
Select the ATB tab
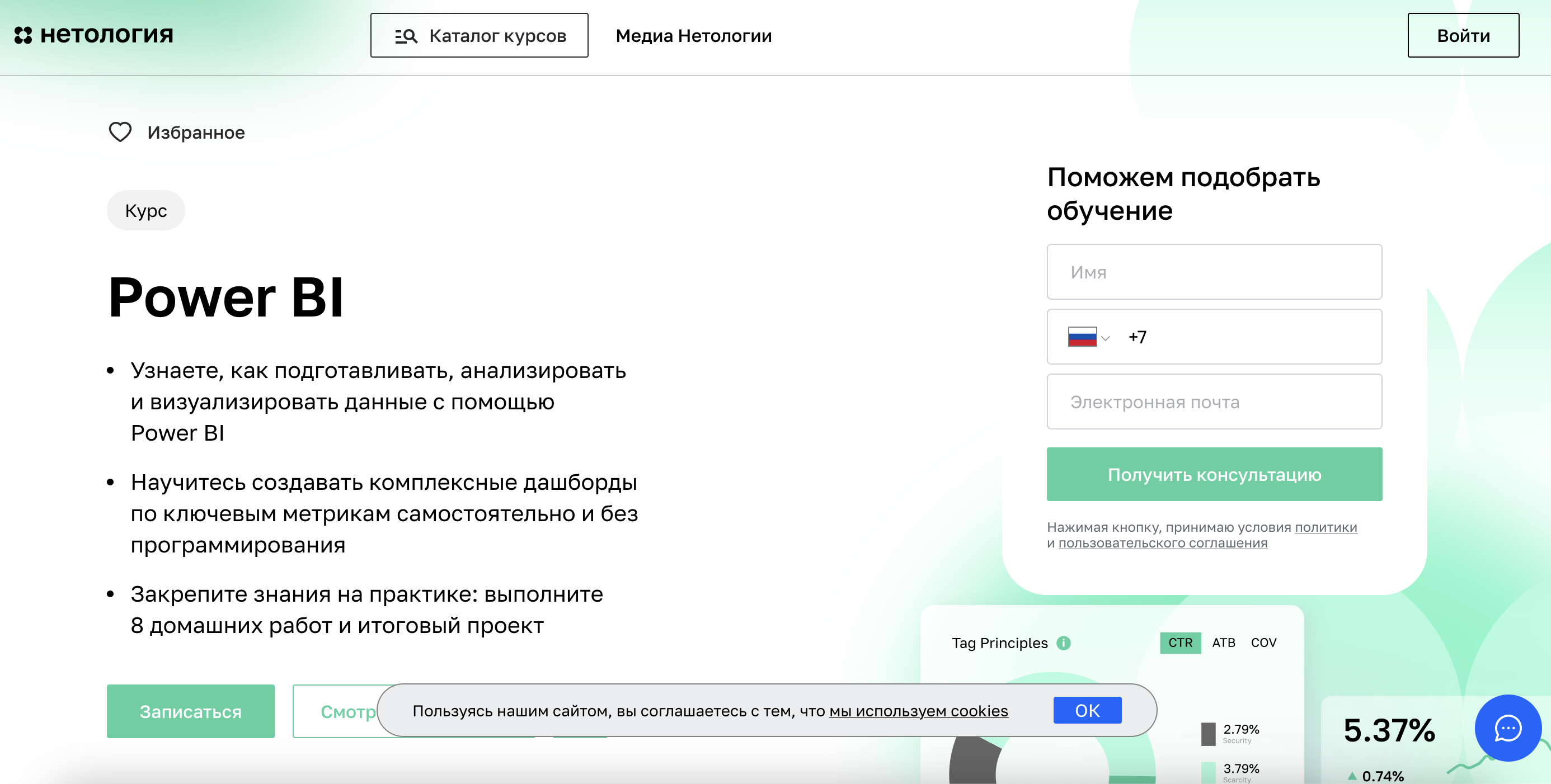pos(1224,643)
